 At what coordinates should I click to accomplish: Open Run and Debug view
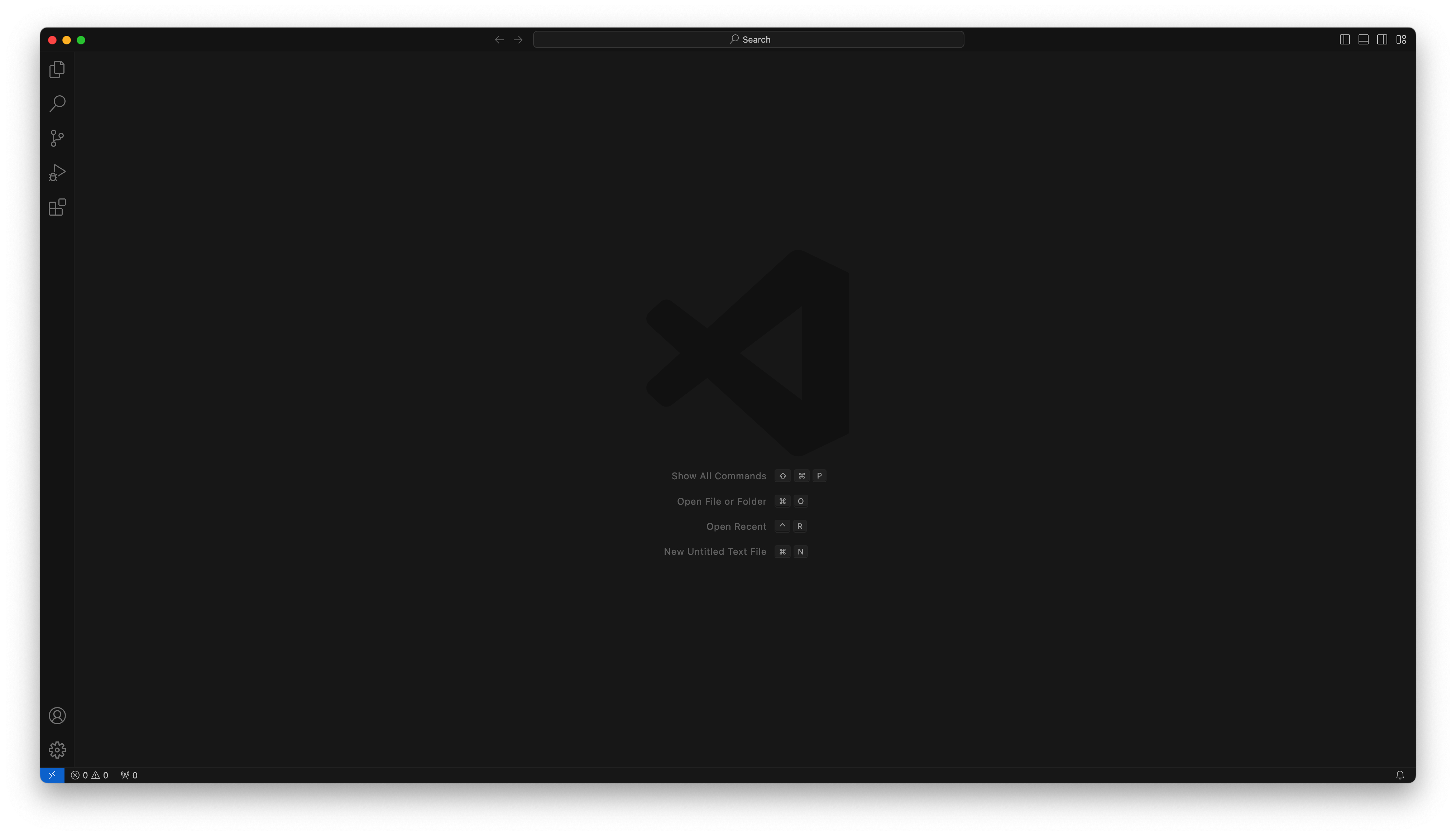click(57, 173)
